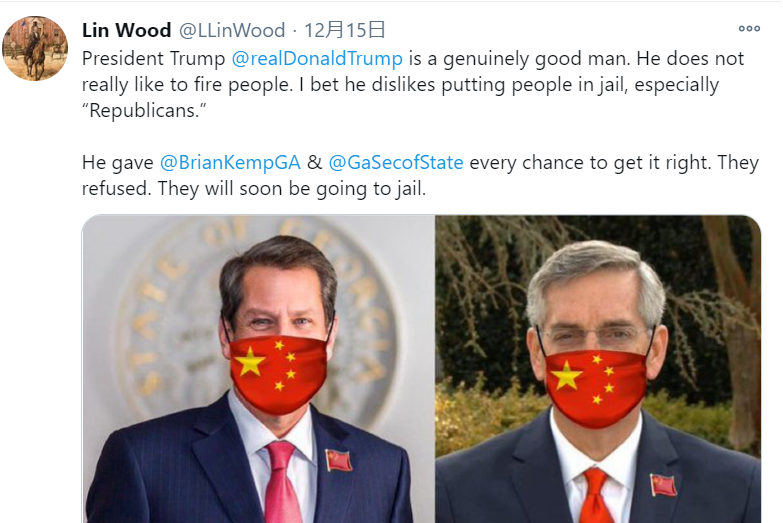Open the @GaSecofState mention link
The width and height of the screenshot is (783, 523).
coord(396,163)
